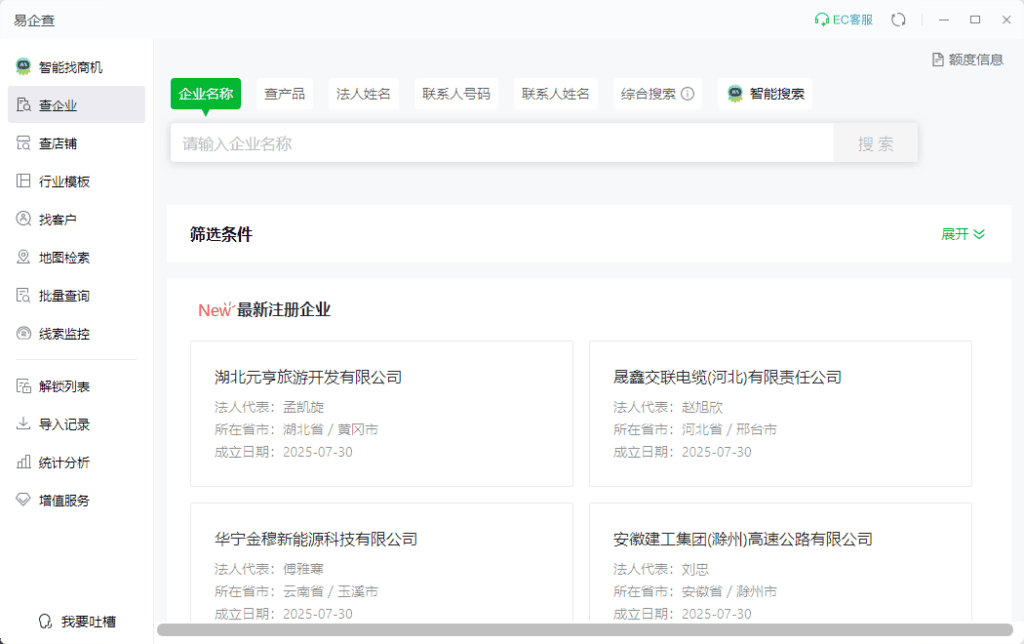This screenshot has width=1024, height=644.
Task: Click the info icon beside 综合搜索
Action: 688,94
